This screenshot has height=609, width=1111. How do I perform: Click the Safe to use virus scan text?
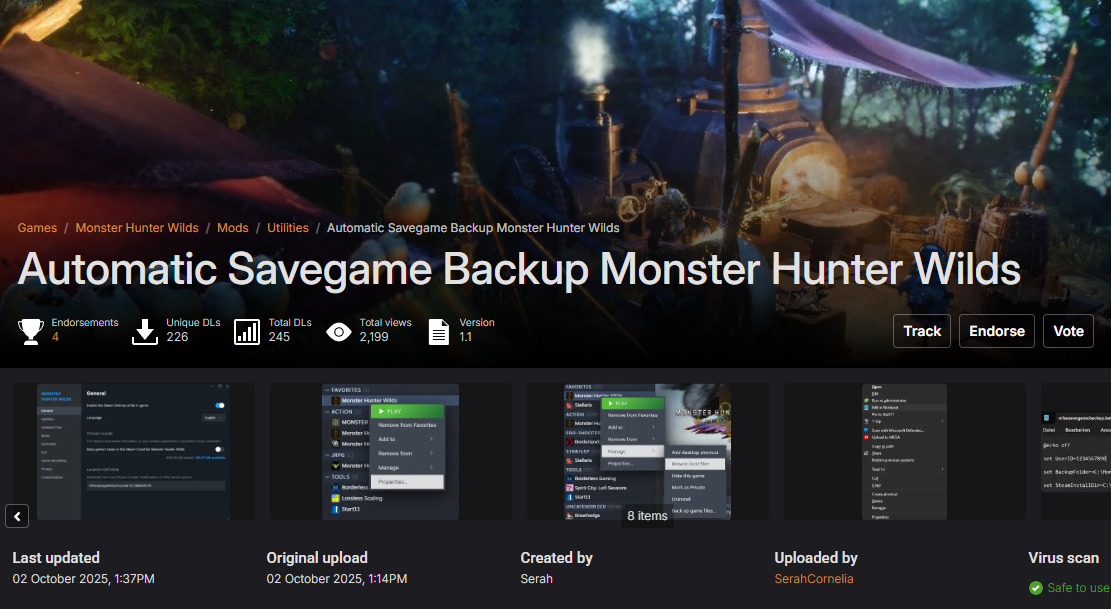[1078, 588]
